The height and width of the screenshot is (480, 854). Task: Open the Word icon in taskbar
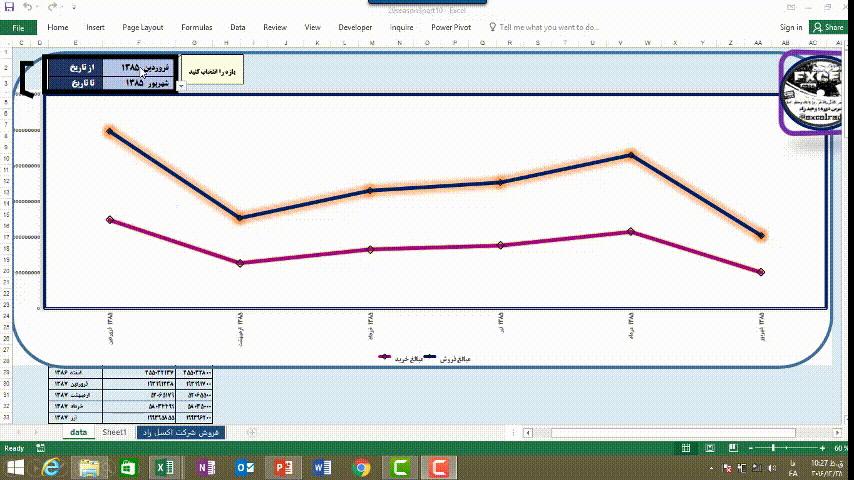pyautogui.click(x=322, y=467)
